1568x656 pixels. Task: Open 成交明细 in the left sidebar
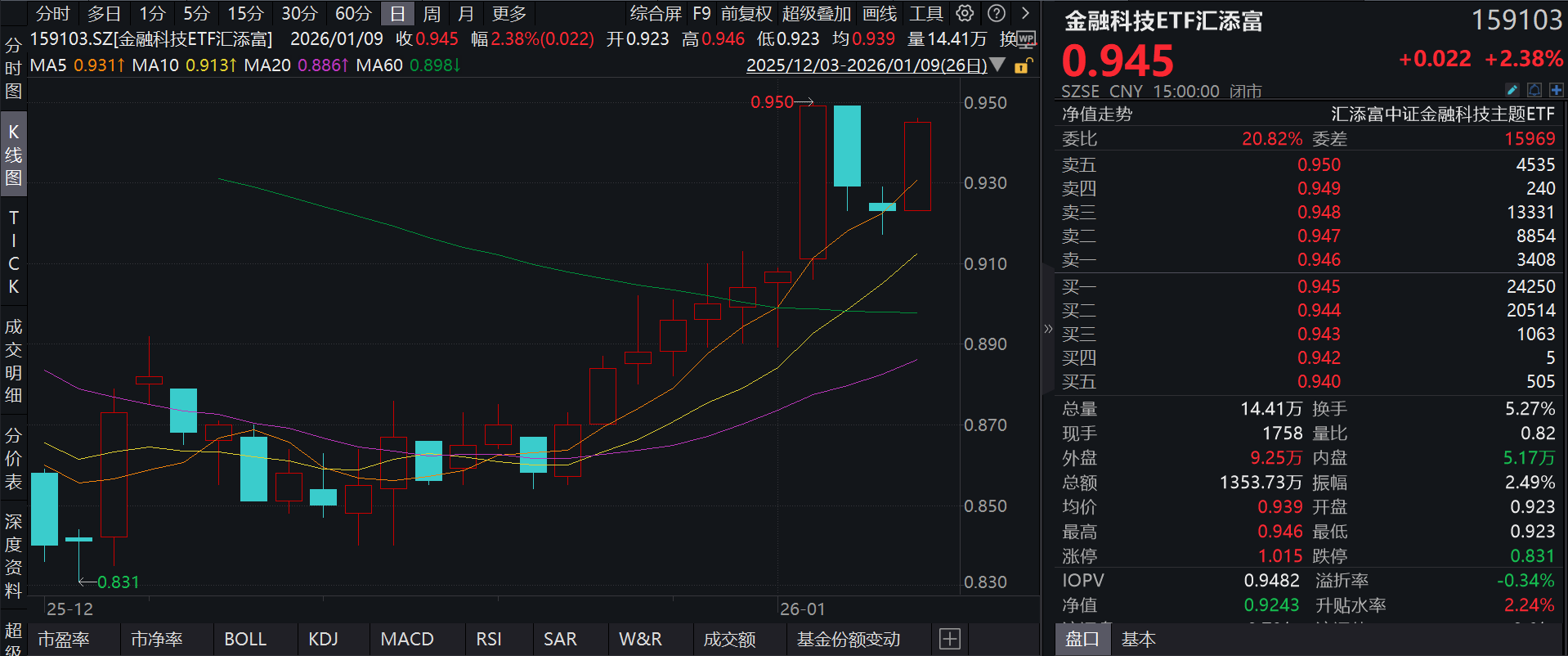click(13, 361)
